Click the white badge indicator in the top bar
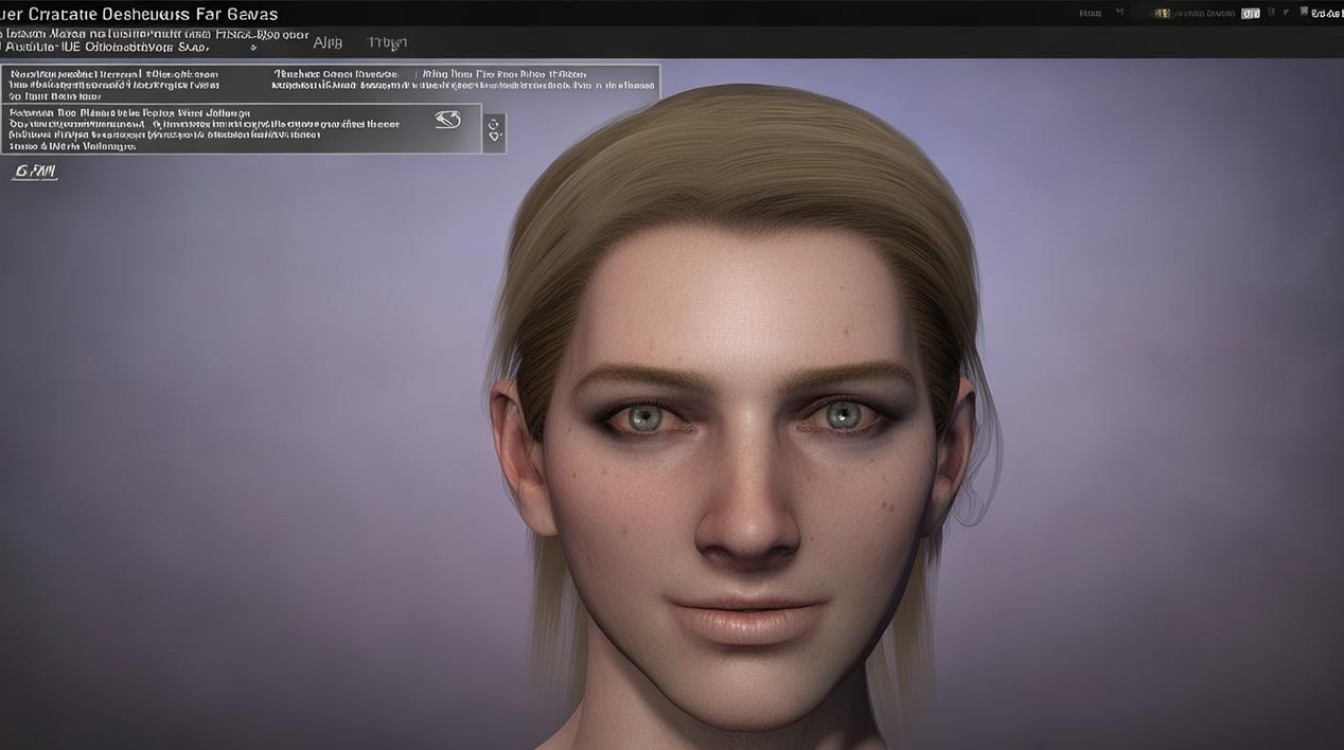Image resolution: width=1344 pixels, height=750 pixels. [x=1250, y=14]
